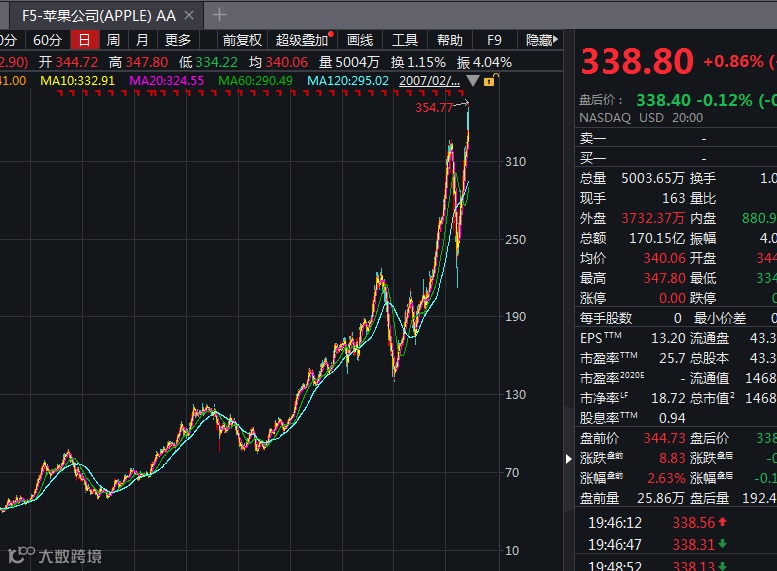Switch to the 周 weekly period
777x571 pixels.
pos(113,40)
